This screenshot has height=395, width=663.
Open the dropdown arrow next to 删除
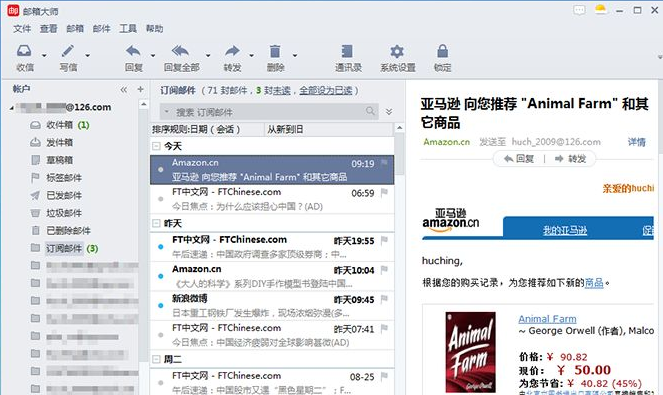click(295, 55)
